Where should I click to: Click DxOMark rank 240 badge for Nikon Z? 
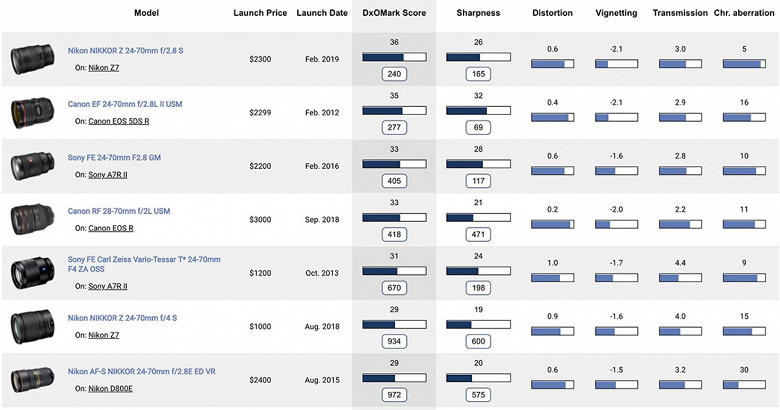[x=394, y=74]
